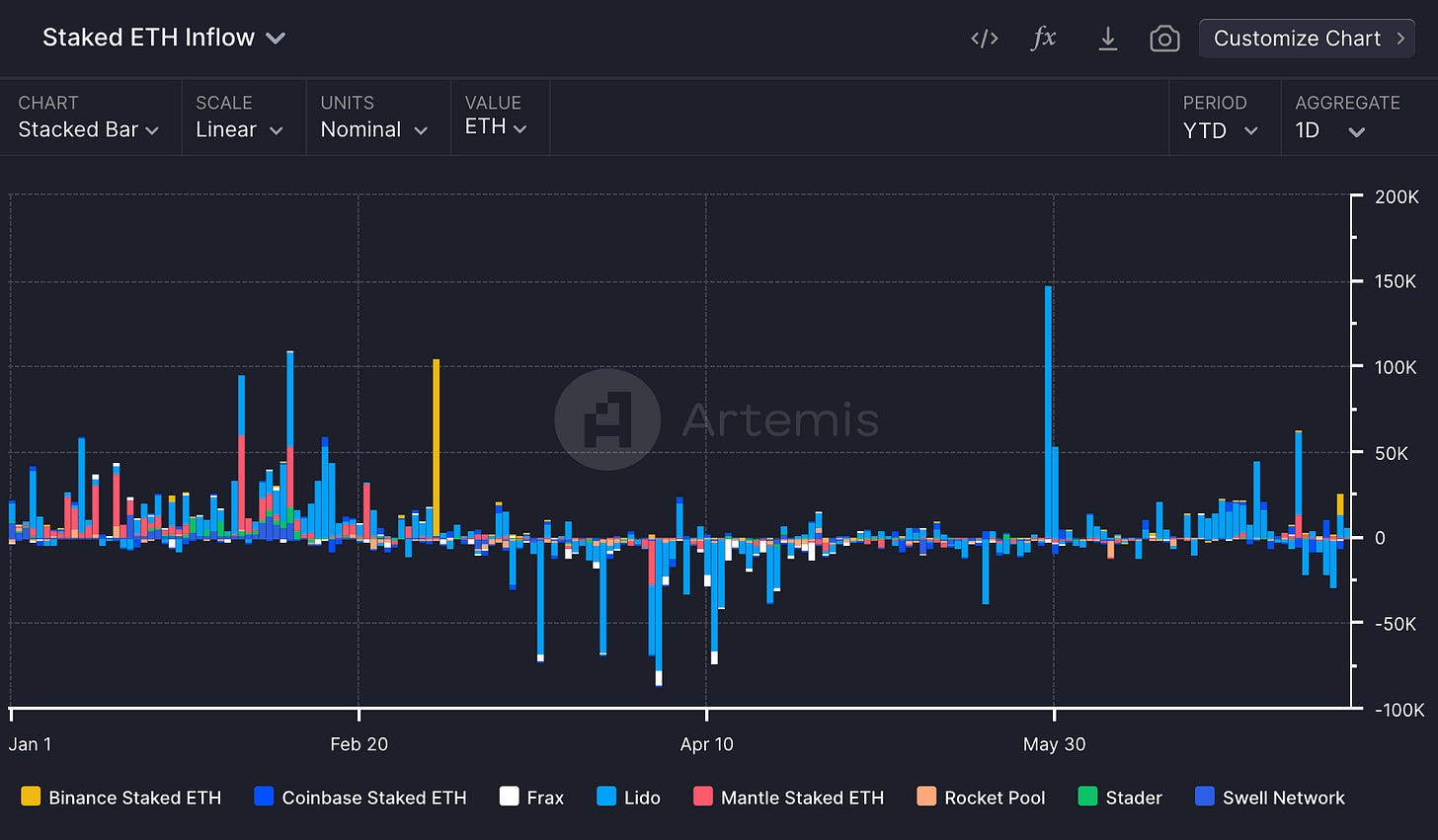Click the -50K y-axis label
Screen dimensions: 1438x840
click(x=1396, y=624)
